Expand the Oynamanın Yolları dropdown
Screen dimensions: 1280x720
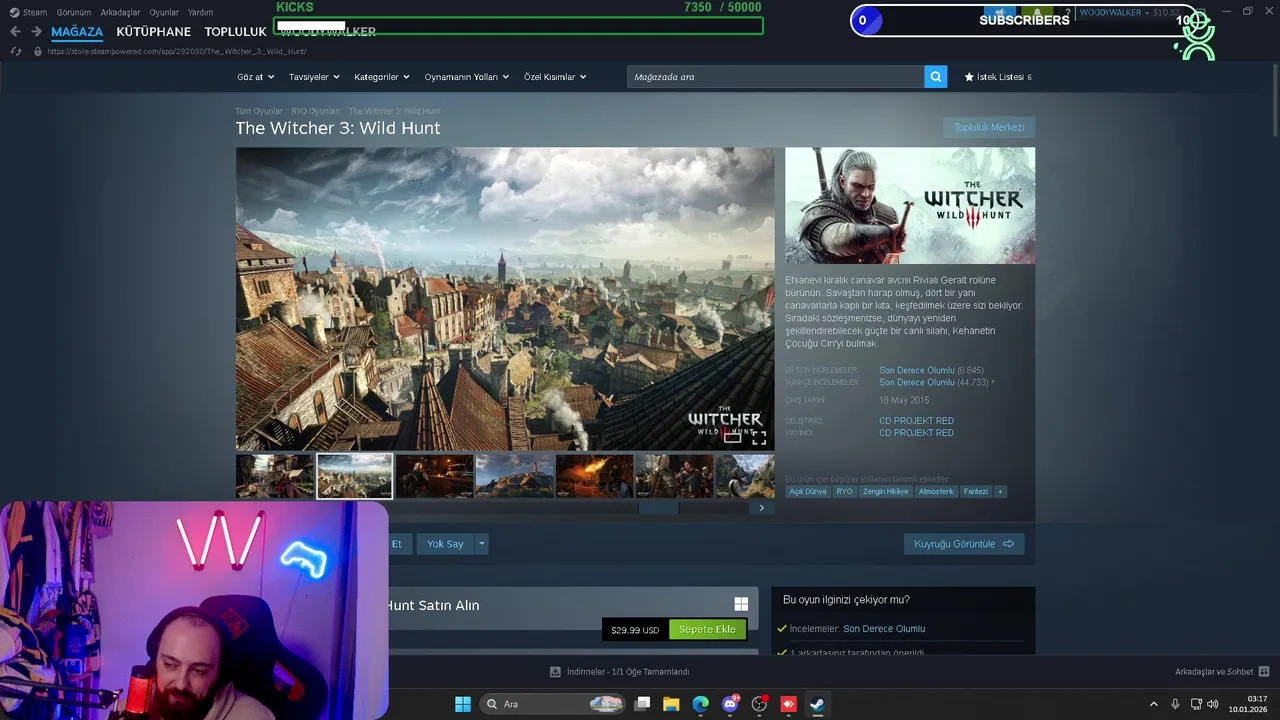(x=466, y=77)
